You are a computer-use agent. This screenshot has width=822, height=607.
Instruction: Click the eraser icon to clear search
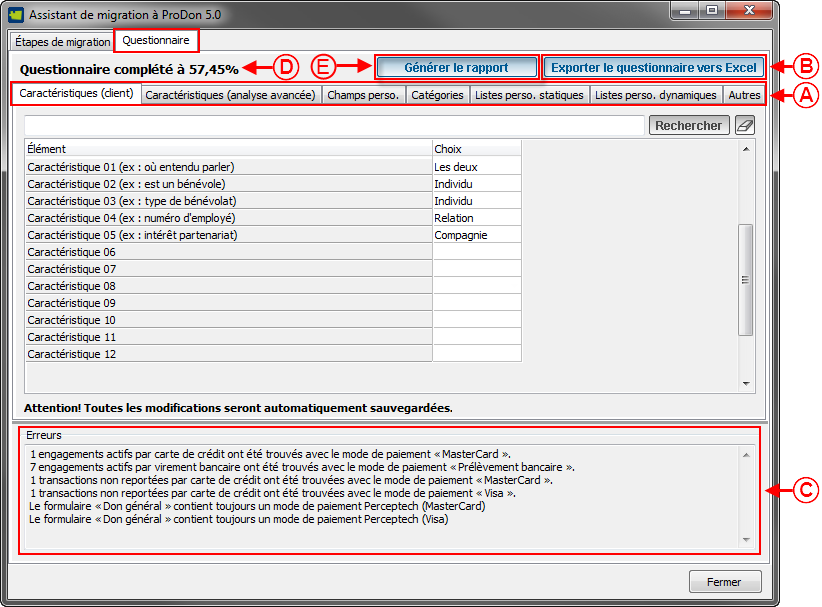[x=745, y=126]
